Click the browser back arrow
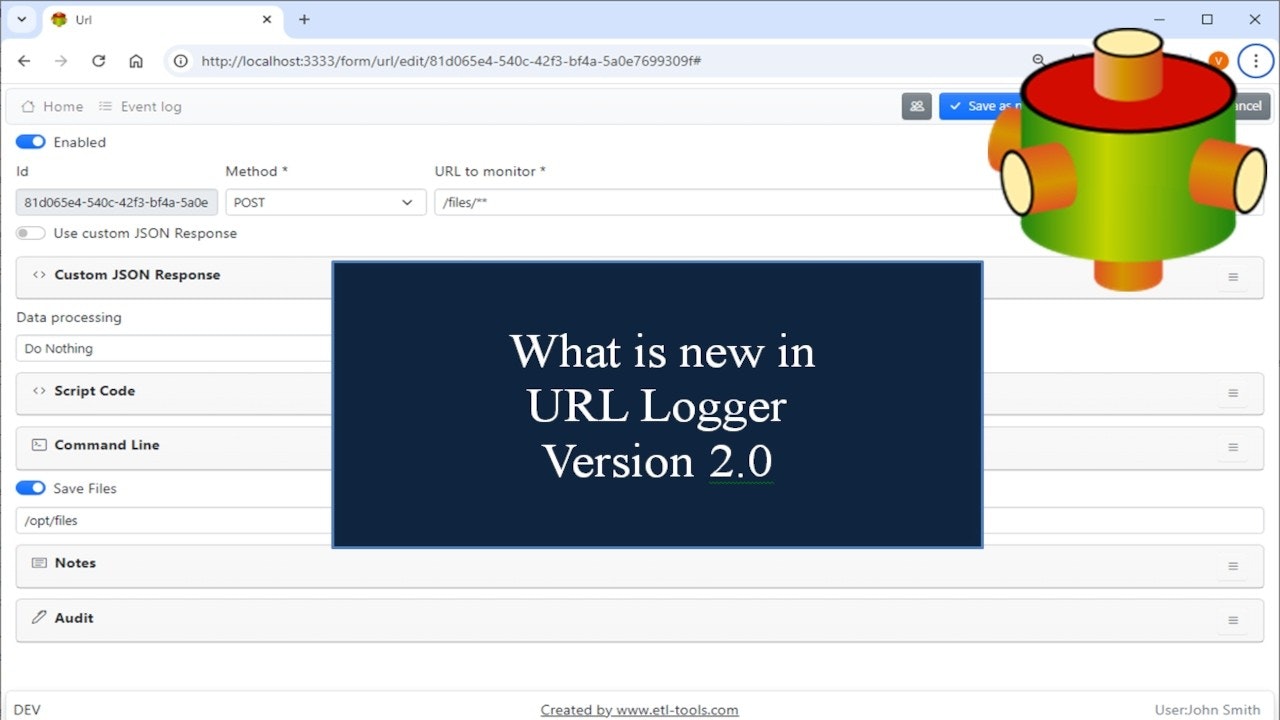1280x720 pixels. coord(24,61)
